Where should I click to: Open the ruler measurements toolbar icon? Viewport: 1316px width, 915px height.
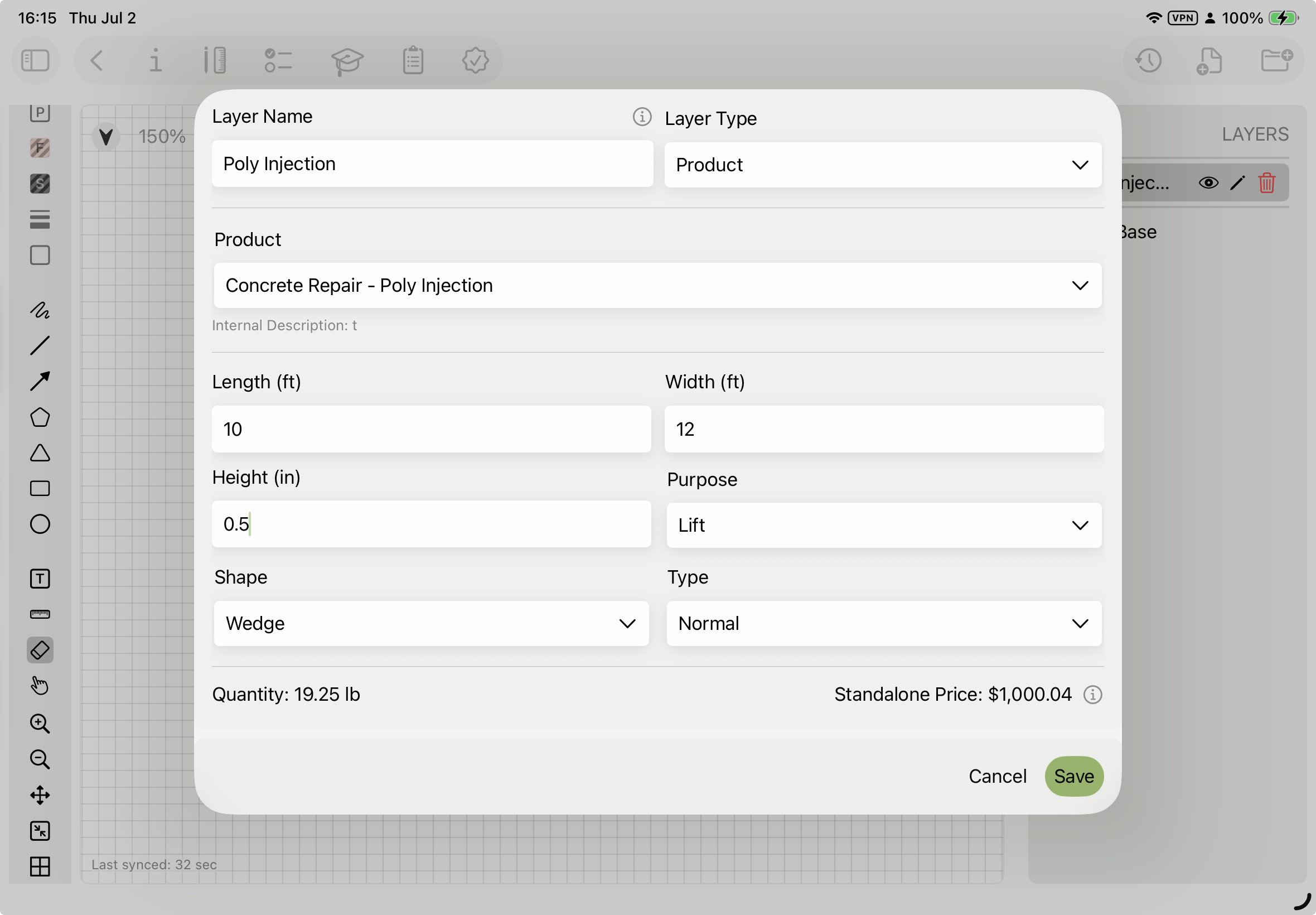click(x=215, y=60)
